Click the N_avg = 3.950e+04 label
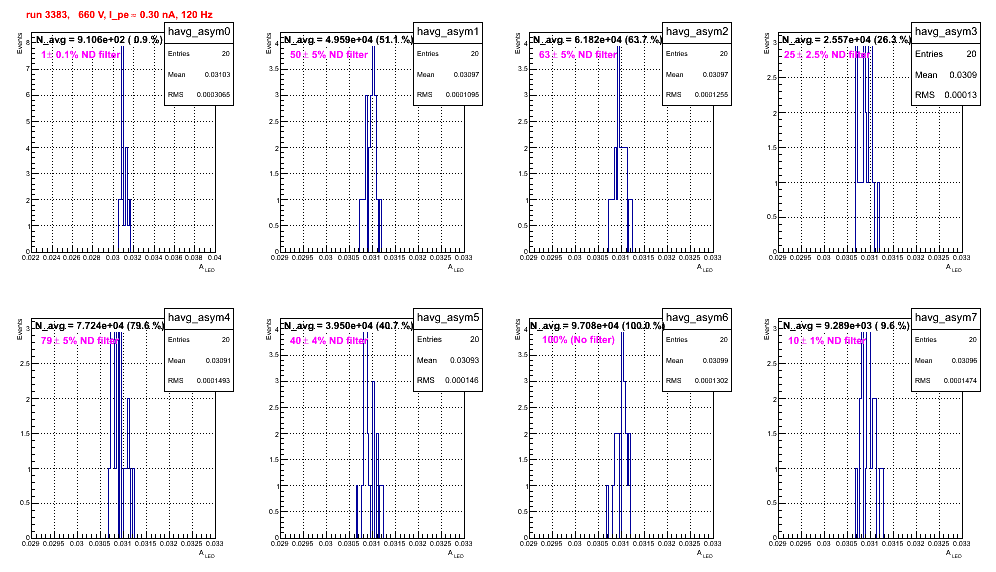 [x=348, y=325]
